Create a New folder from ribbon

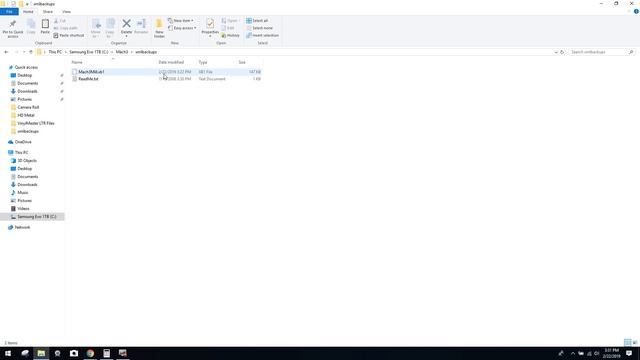[159, 28]
